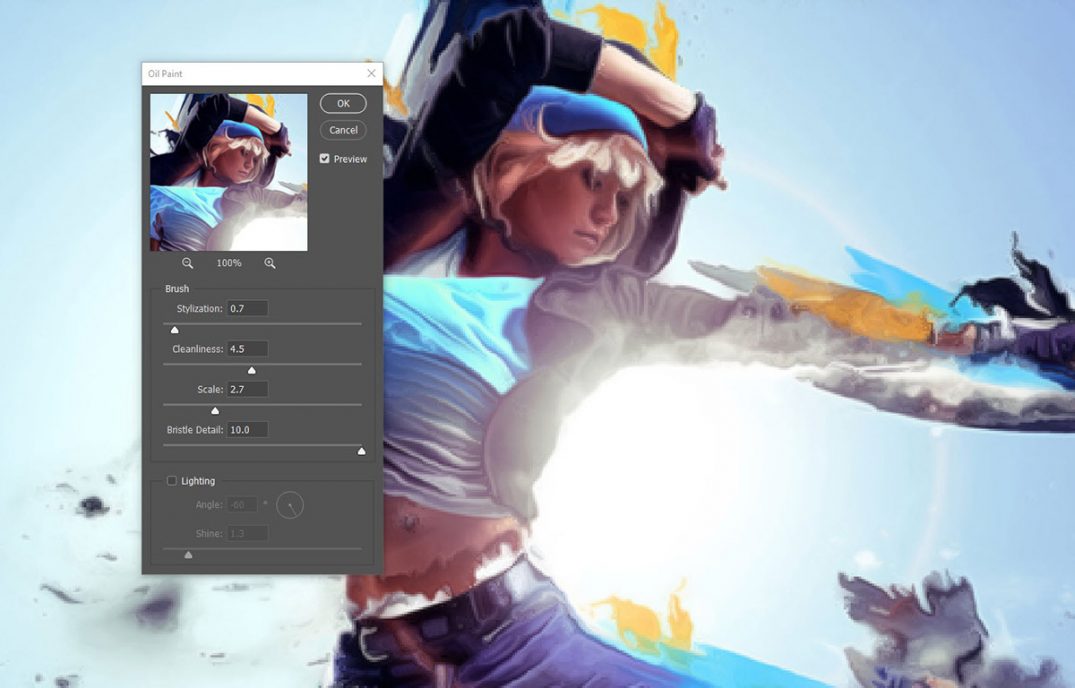The height and width of the screenshot is (688, 1075).
Task: Click the Shine value field
Action: coord(246,533)
